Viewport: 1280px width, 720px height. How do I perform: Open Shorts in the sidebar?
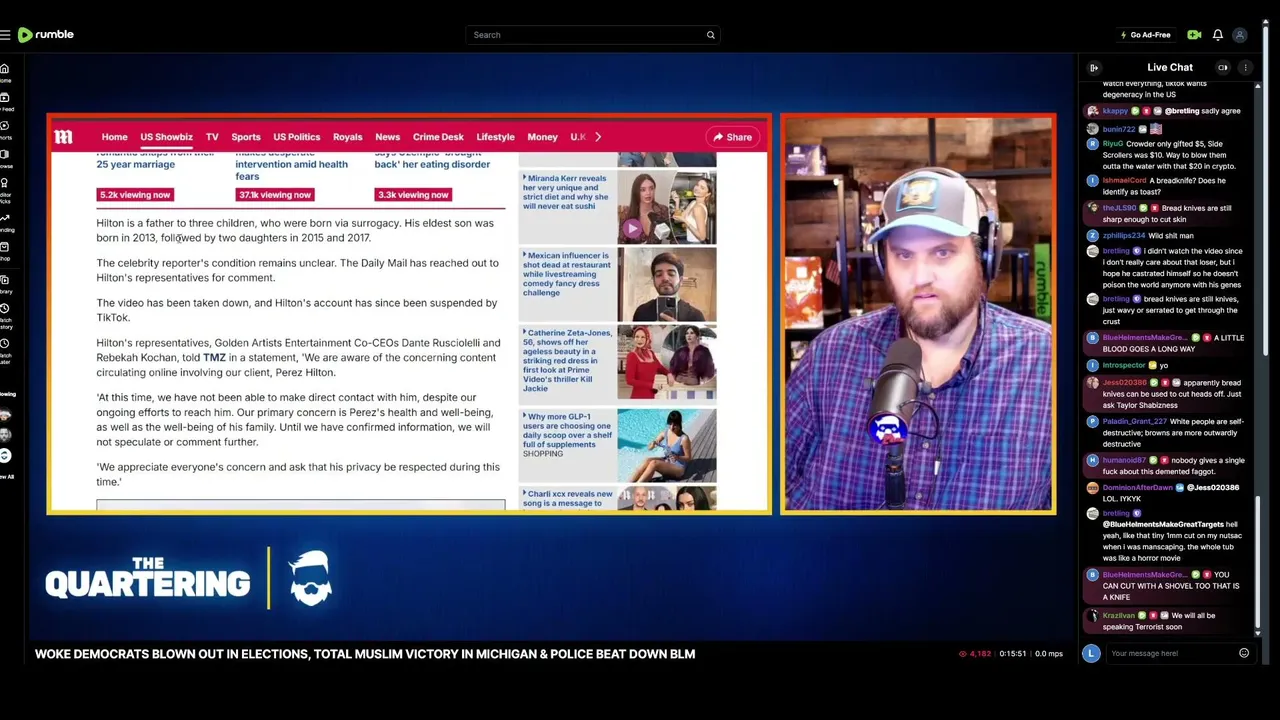click(x=5, y=131)
